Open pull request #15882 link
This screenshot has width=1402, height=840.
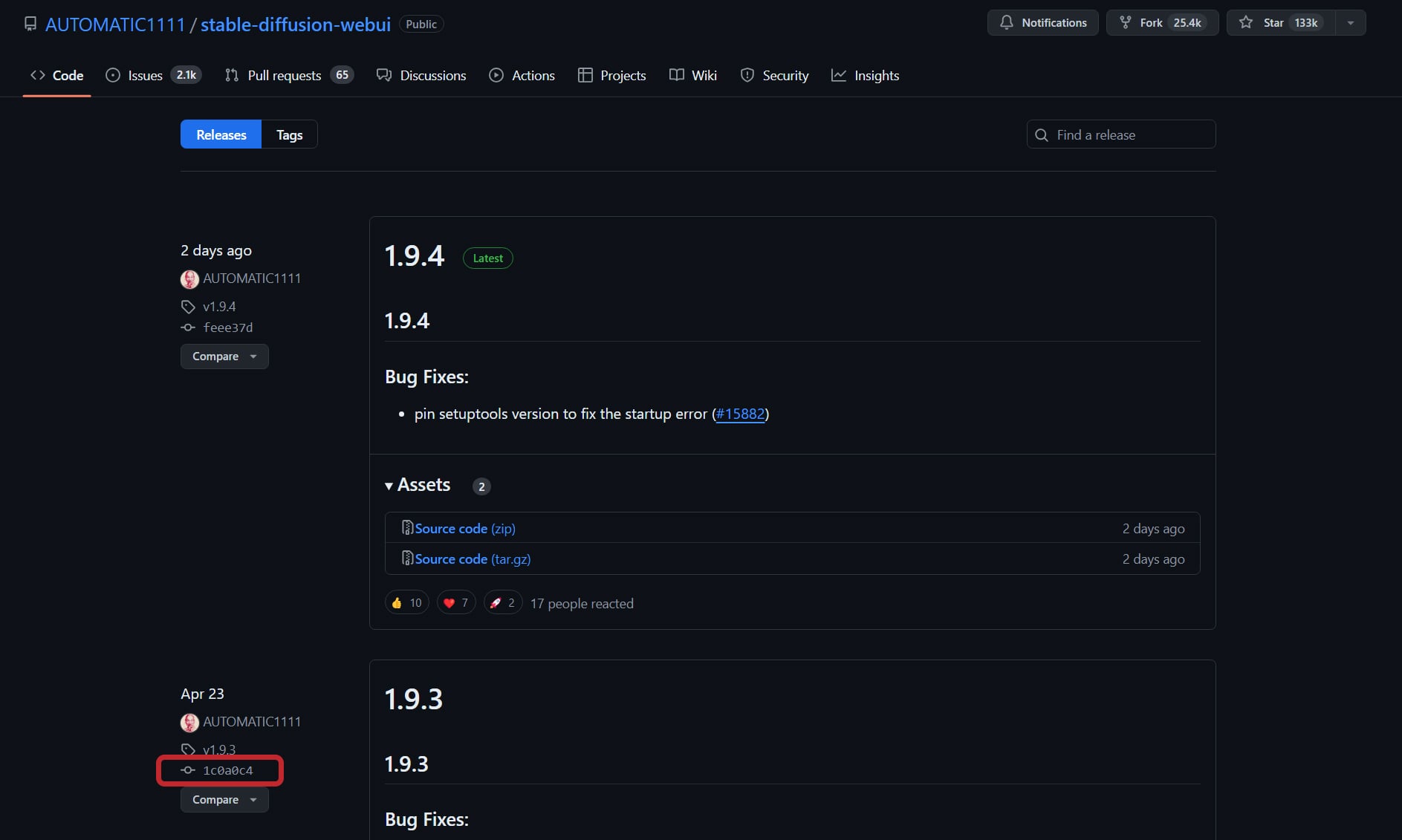coord(740,414)
